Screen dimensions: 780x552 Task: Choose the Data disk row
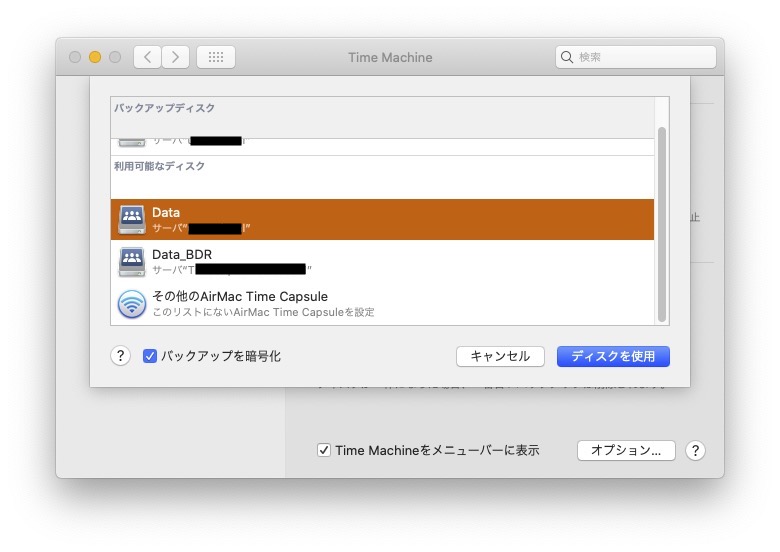tap(382, 220)
